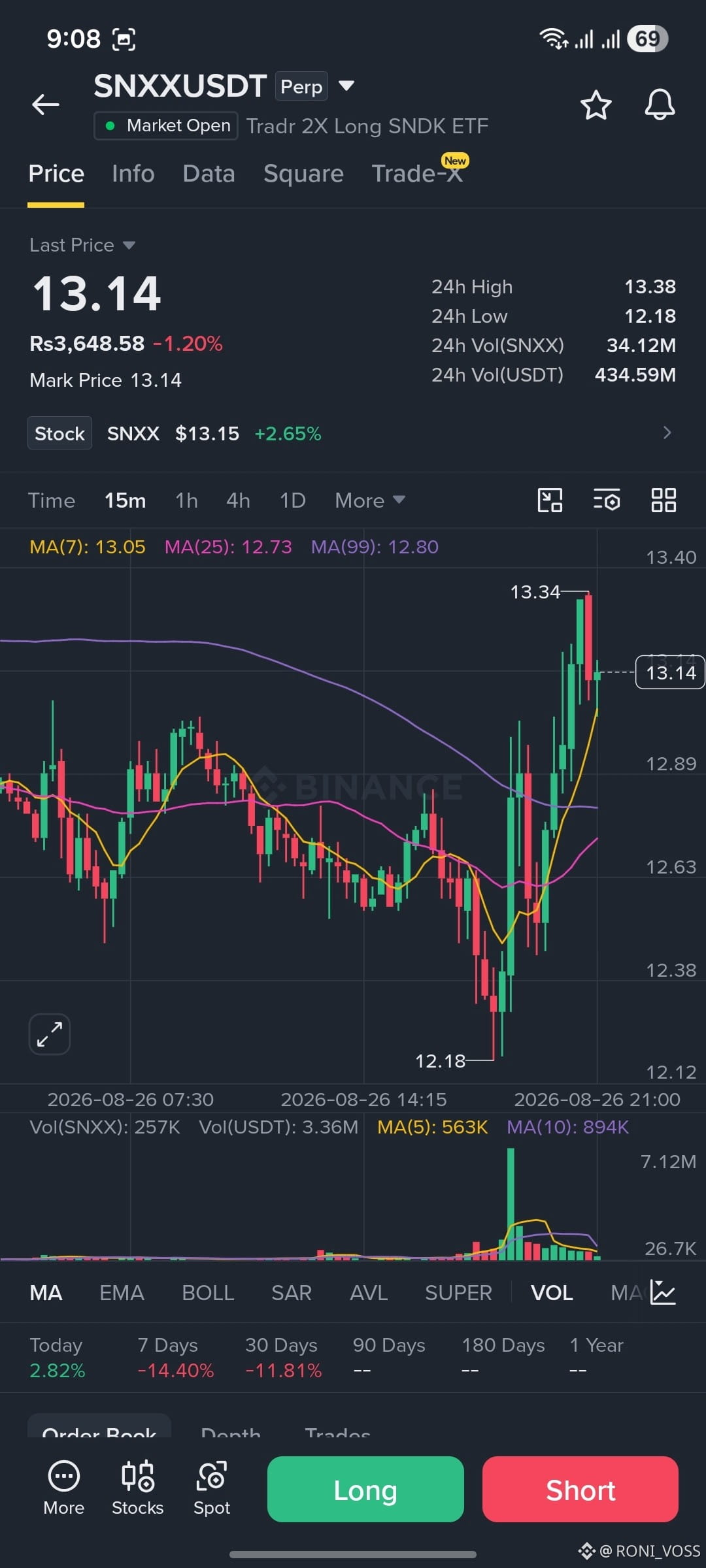Tap the Short button
706x1568 pixels.
coord(580,1489)
